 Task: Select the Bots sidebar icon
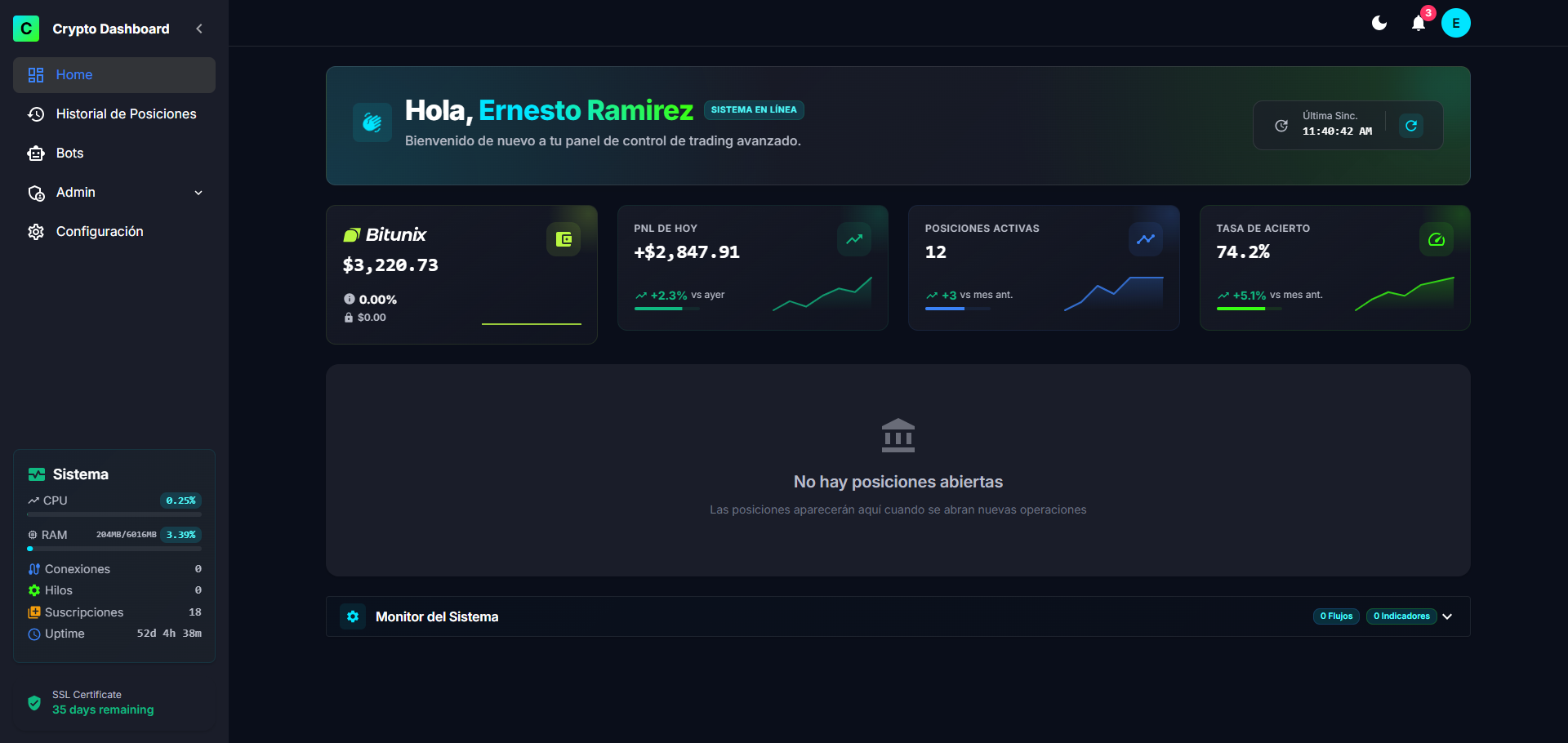35,153
